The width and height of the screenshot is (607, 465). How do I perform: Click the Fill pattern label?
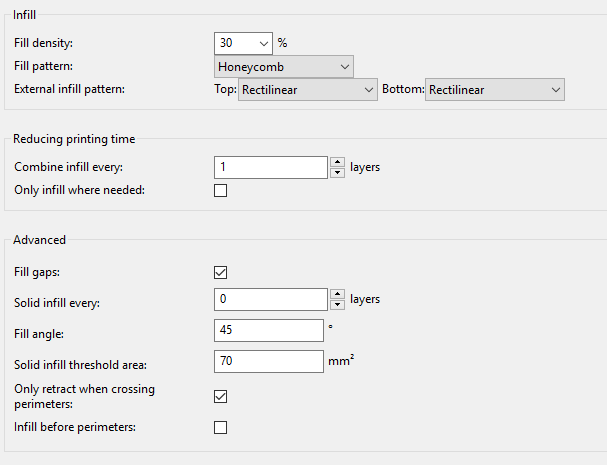click(x=43, y=66)
